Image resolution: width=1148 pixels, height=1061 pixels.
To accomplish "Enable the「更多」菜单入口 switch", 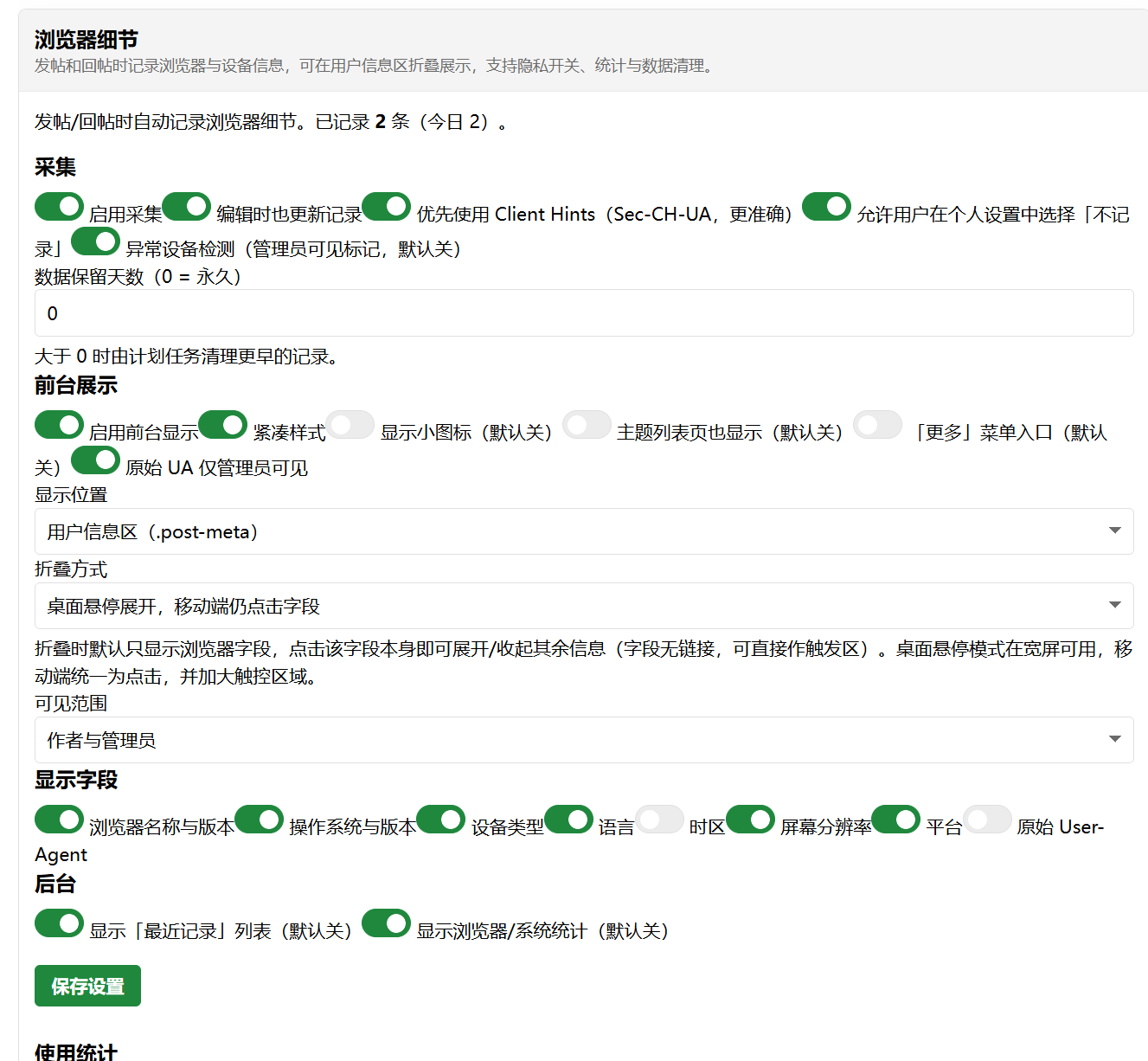I will [x=877, y=425].
